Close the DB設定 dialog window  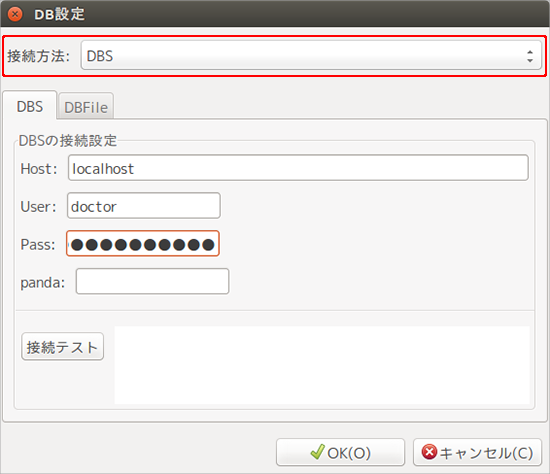point(15,14)
